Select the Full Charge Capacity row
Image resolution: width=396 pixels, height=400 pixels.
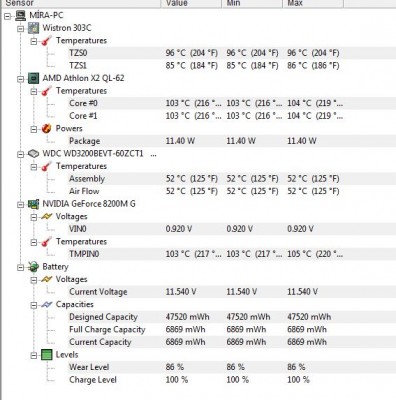click(206, 329)
